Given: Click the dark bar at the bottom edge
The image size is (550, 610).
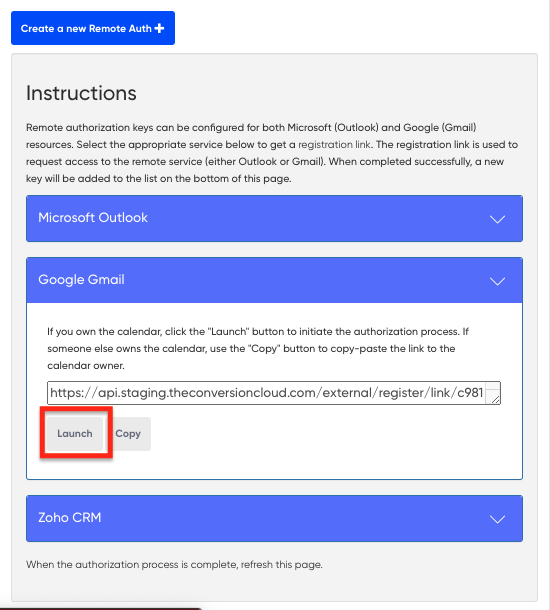Looking at the screenshot, I should click(100, 608).
